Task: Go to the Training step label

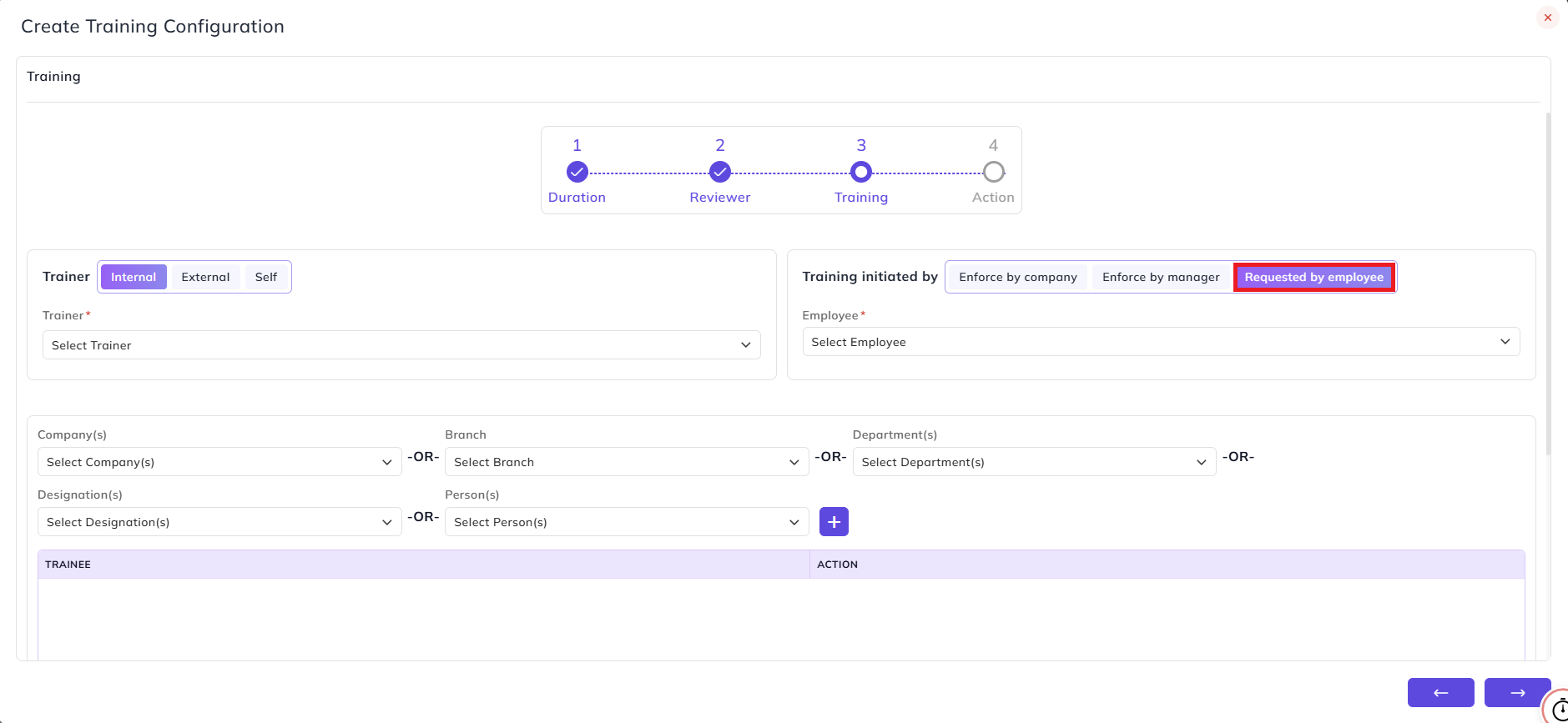Action: tap(861, 198)
